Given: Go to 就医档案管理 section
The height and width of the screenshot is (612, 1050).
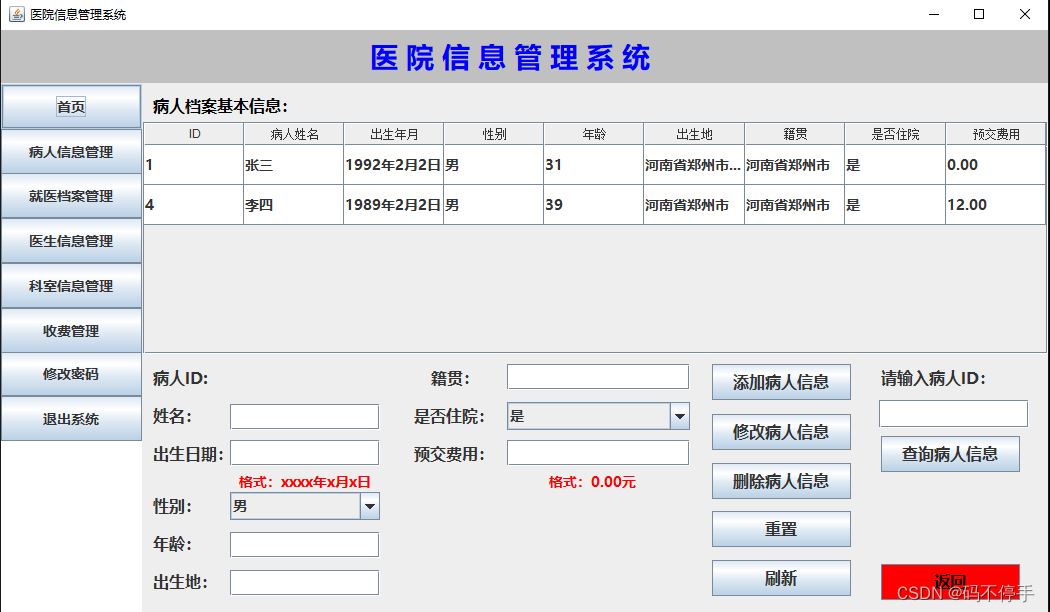Looking at the screenshot, I should click(71, 196).
